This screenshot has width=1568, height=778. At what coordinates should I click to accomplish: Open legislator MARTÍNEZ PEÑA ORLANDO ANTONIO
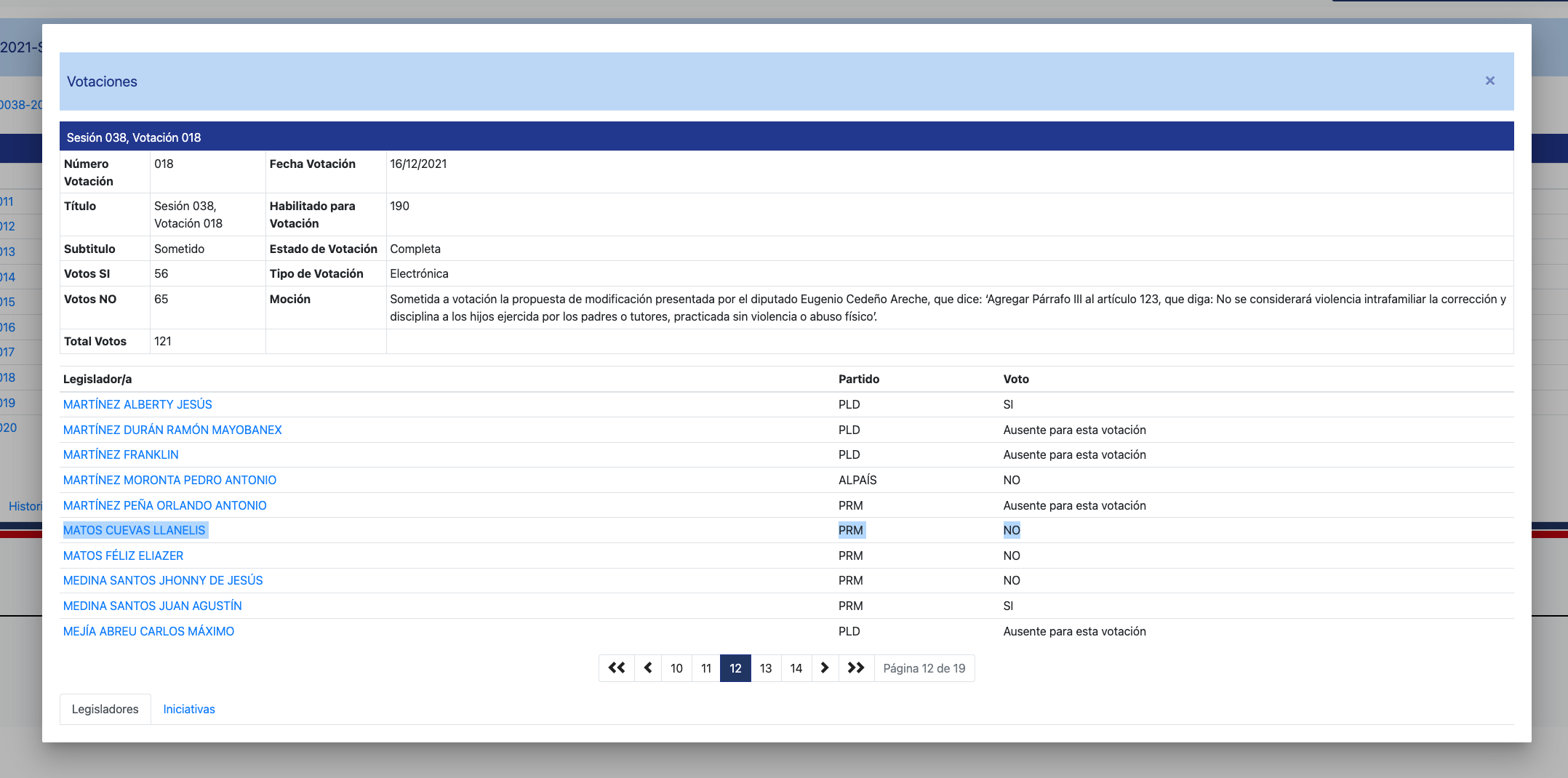165,505
